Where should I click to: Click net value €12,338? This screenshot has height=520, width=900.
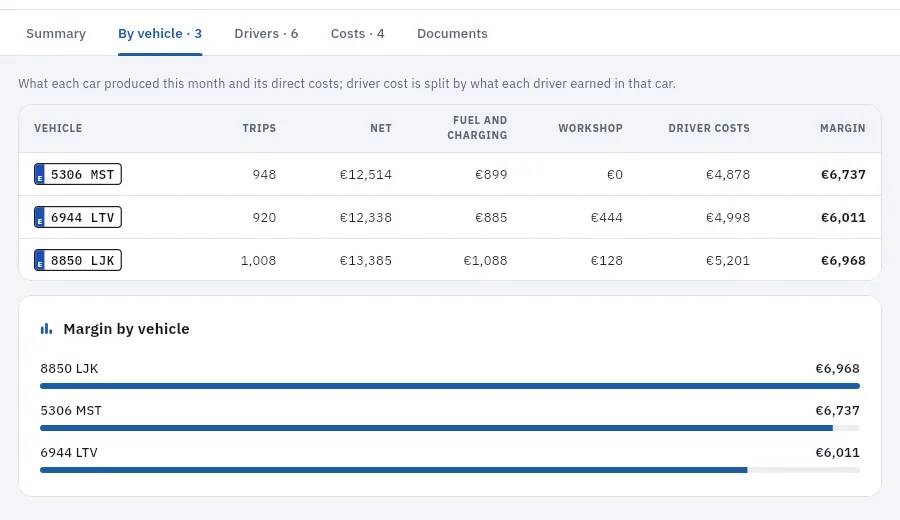coord(366,217)
